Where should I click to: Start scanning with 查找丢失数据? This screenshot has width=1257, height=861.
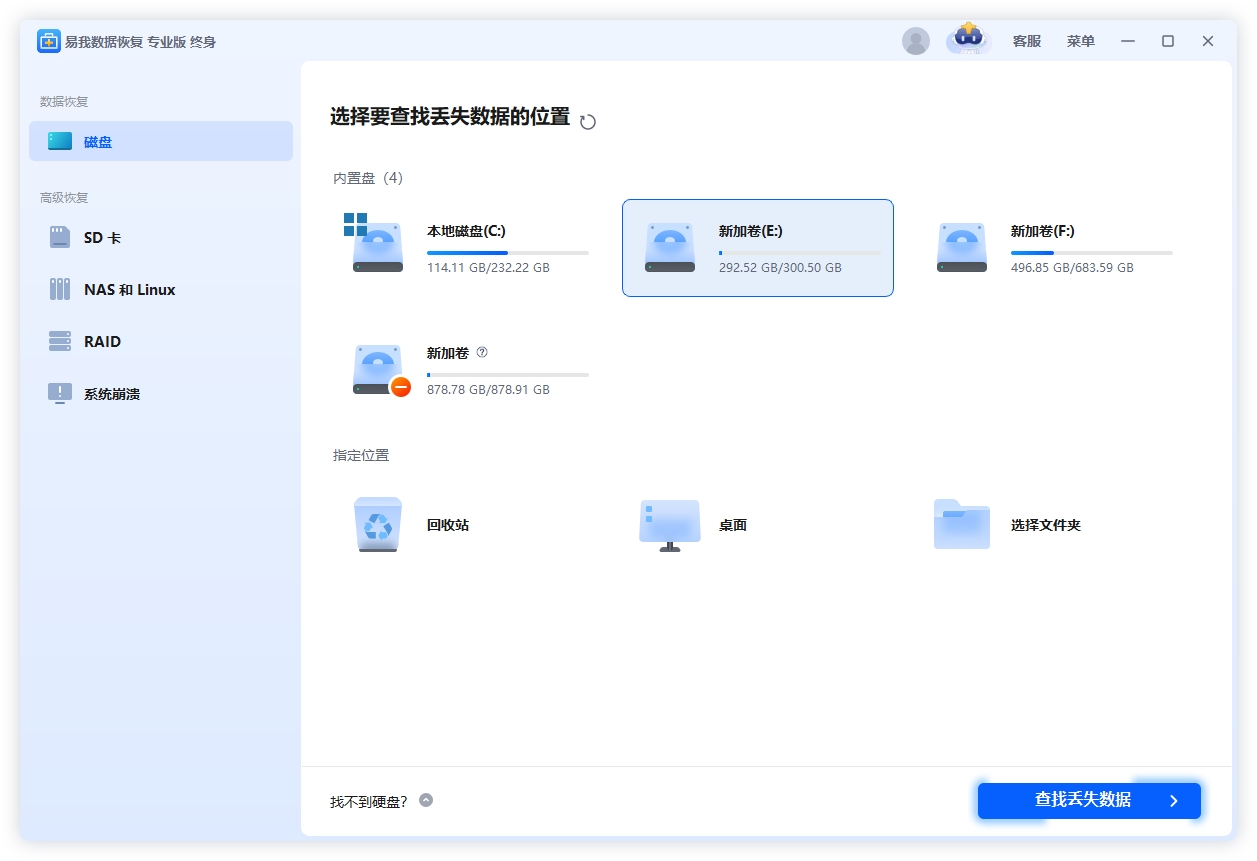pos(1088,800)
